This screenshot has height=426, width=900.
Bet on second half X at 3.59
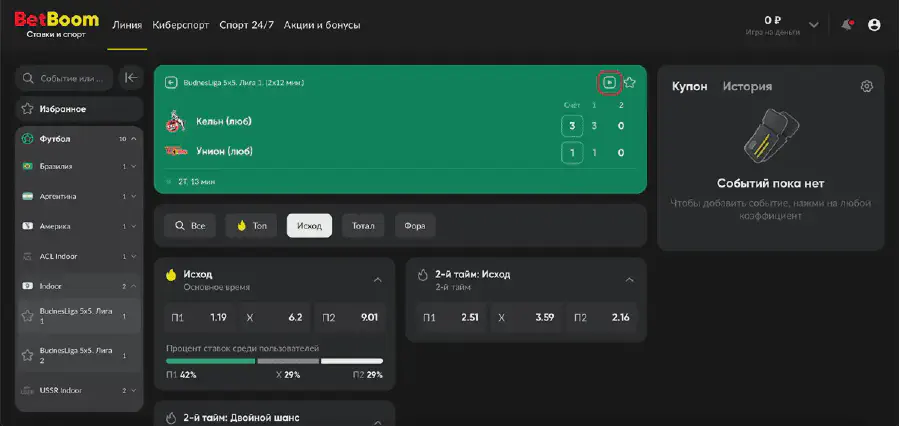(526, 317)
